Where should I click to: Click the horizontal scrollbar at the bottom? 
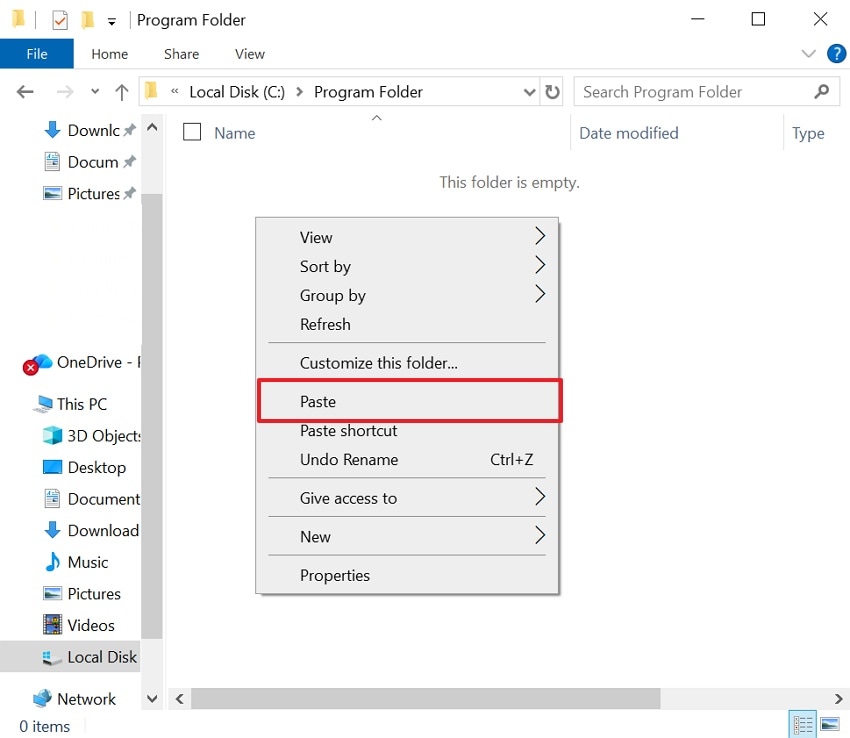pos(420,698)
